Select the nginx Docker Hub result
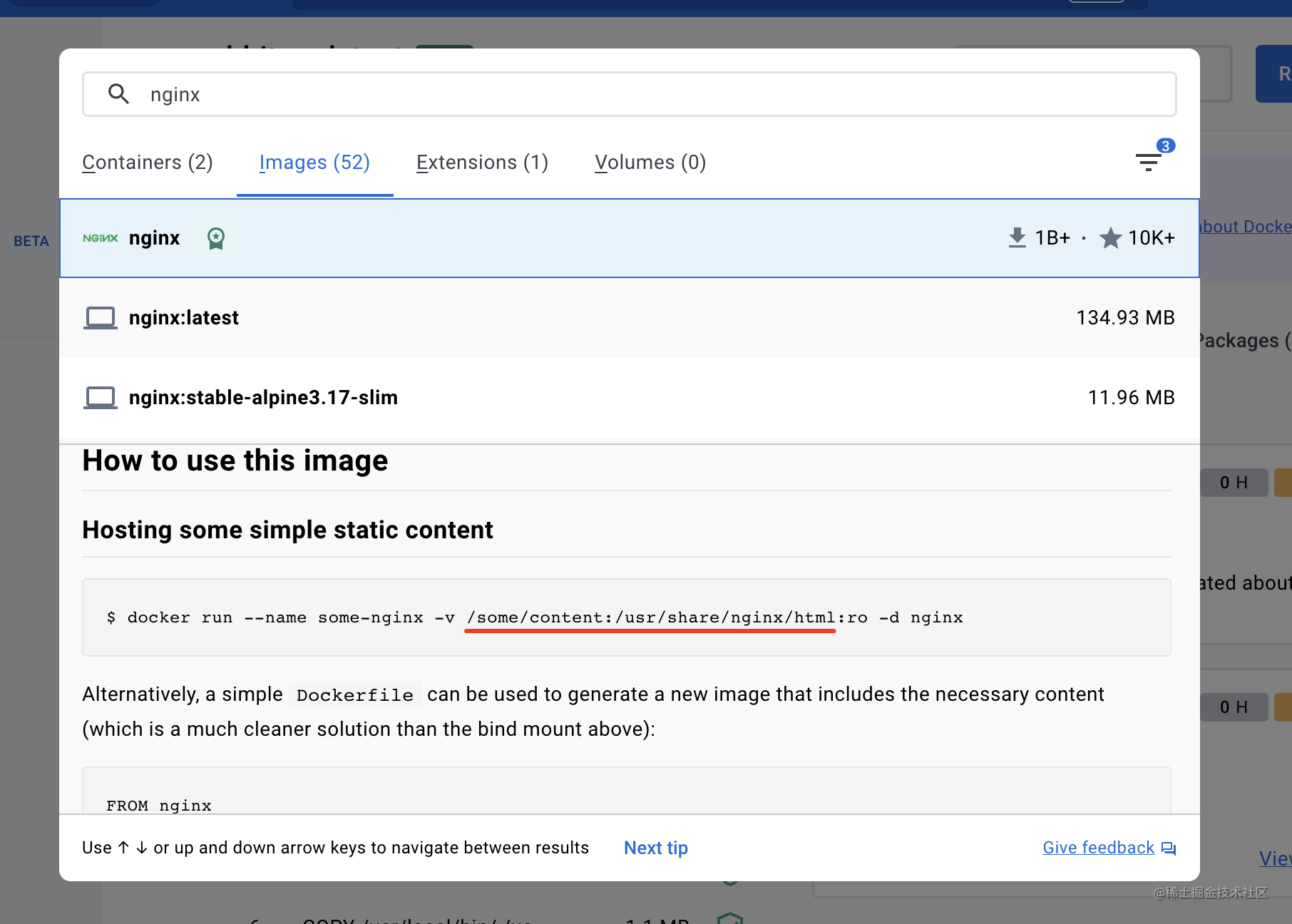 pos(570,238)
